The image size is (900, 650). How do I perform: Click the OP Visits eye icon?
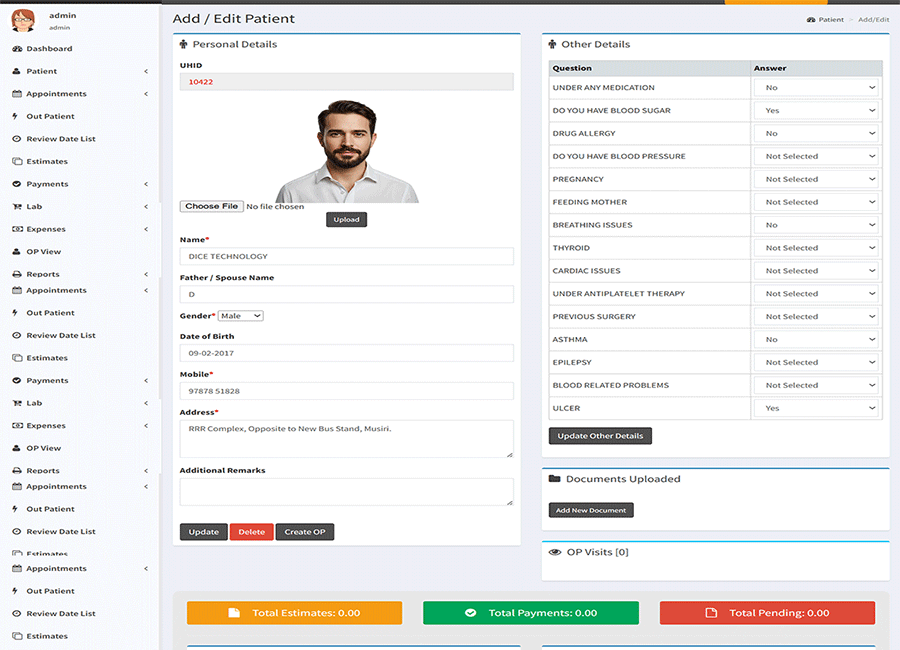click(x=556, y=552)
